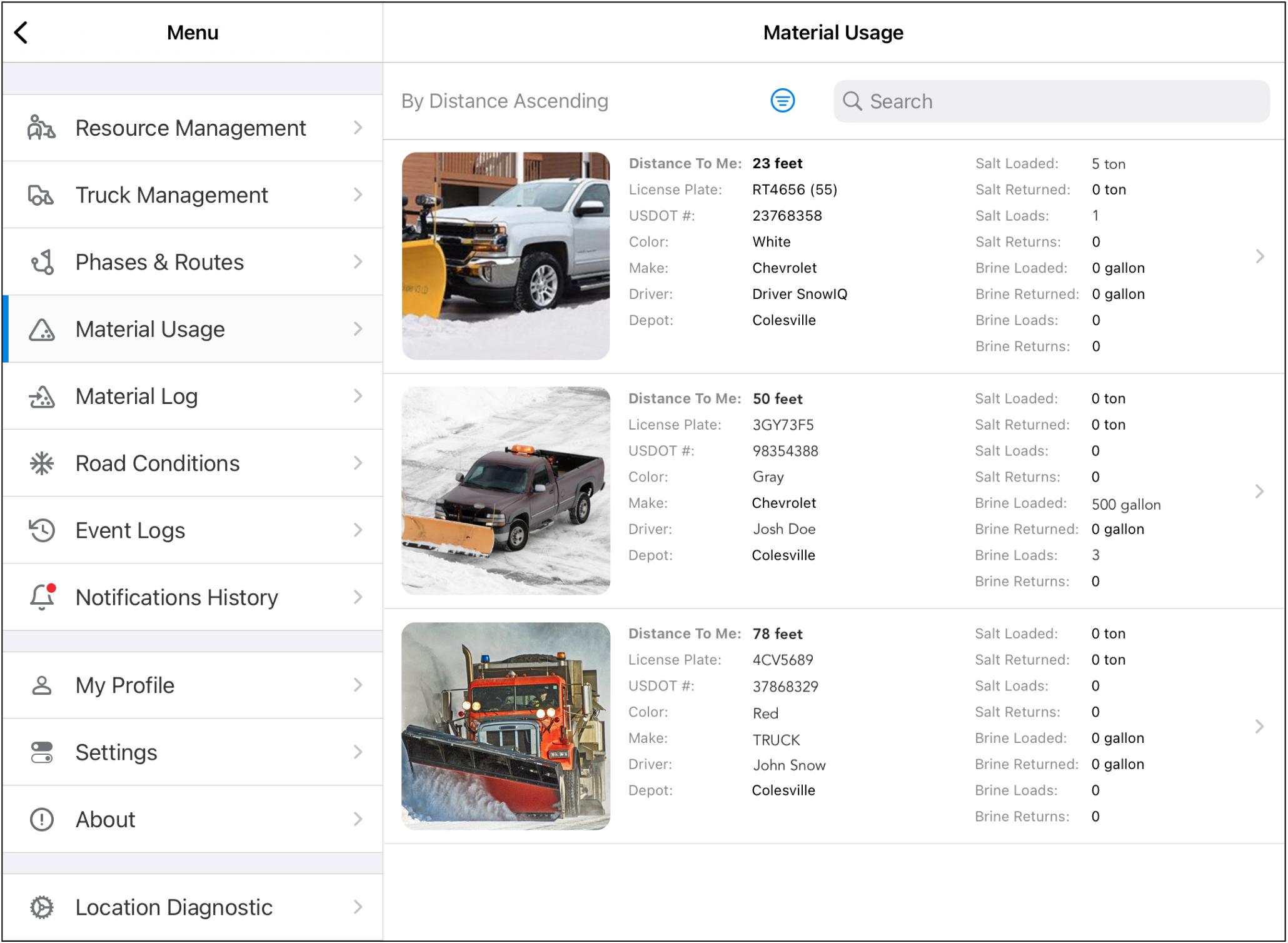Click the Event Logs clock icon
This screenshot has height=943, width=1288.
(41, 530)
